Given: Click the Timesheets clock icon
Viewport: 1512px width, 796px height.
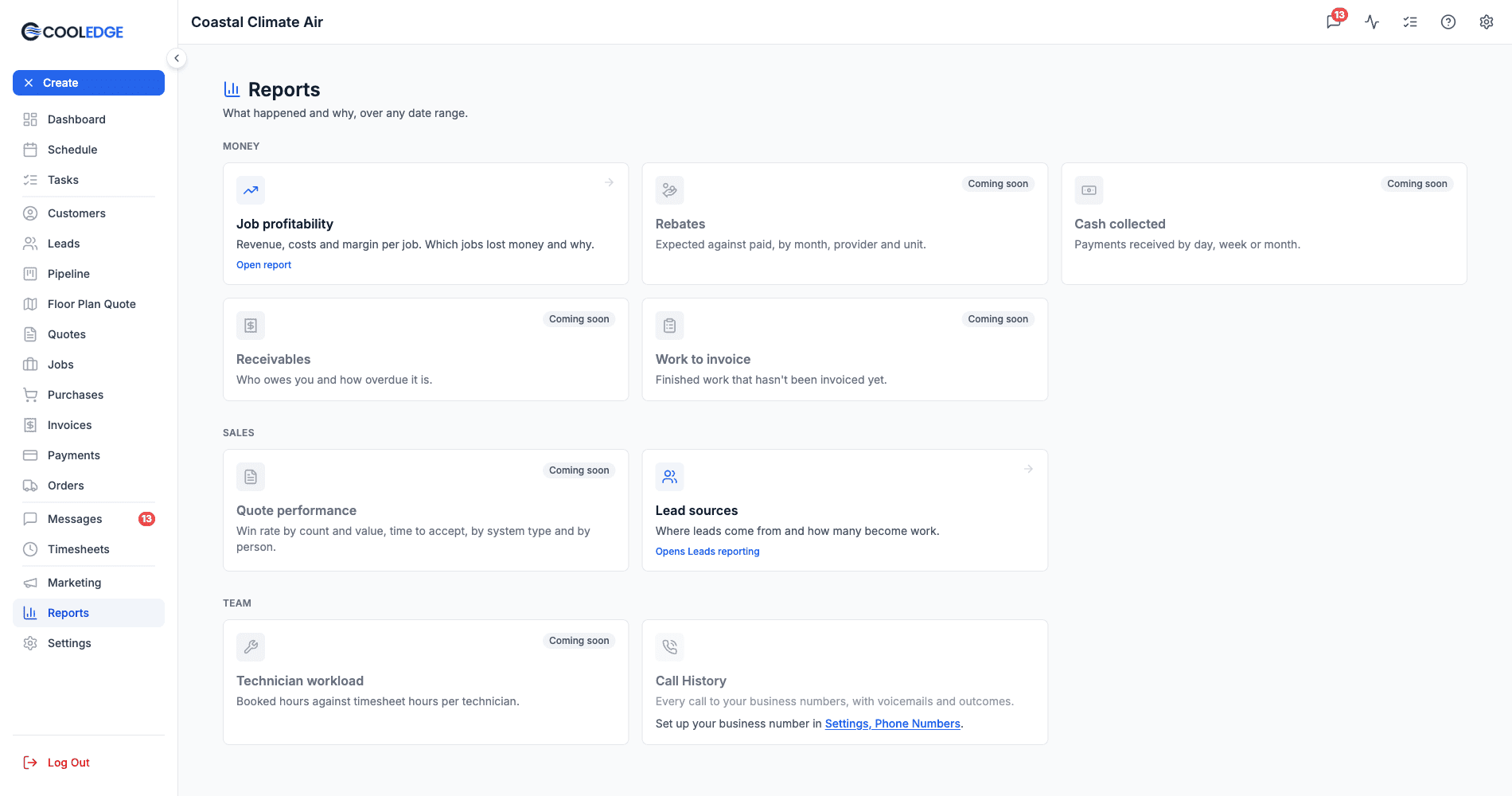Looking at the screenshot, I should pos(30,549).
